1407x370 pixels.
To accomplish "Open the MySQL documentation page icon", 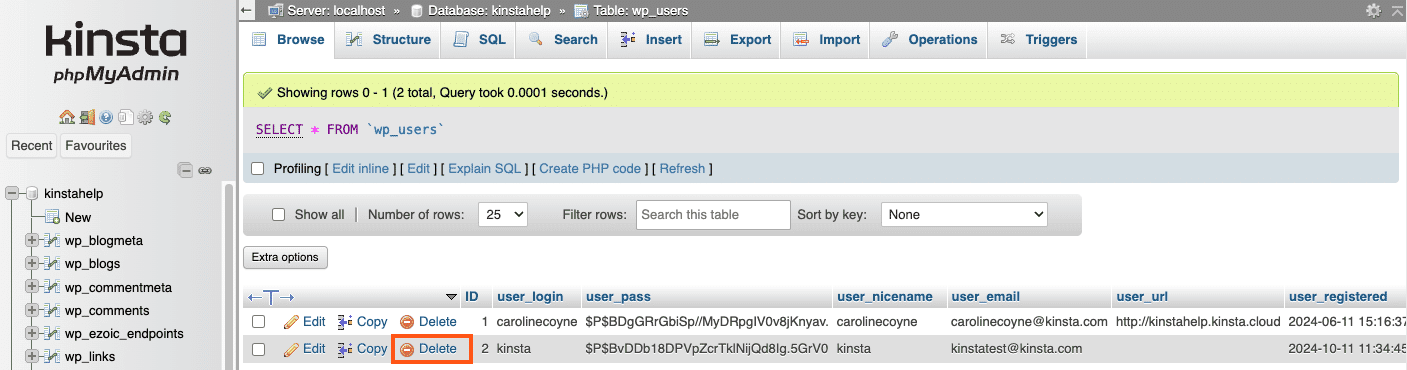I will tap(126, 117).
